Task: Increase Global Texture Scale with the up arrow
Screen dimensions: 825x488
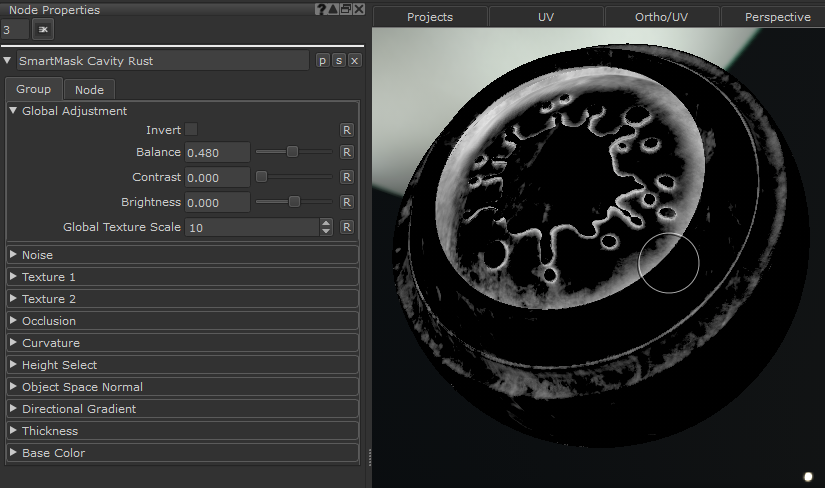Action: pyautogui.click(x=326, y=223)
